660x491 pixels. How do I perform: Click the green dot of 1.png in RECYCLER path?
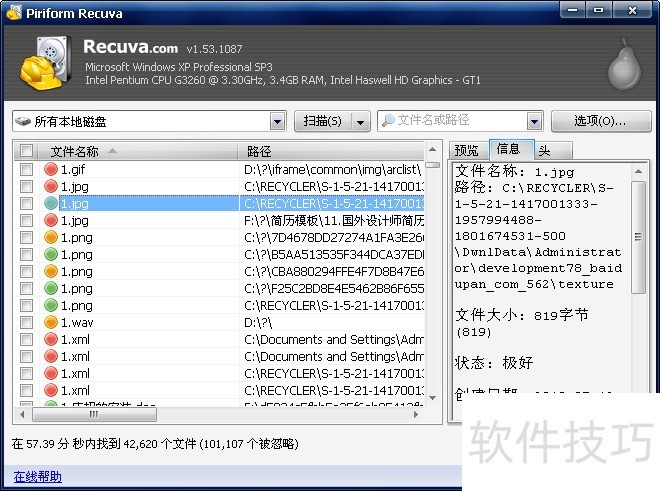tap(51, 305)
